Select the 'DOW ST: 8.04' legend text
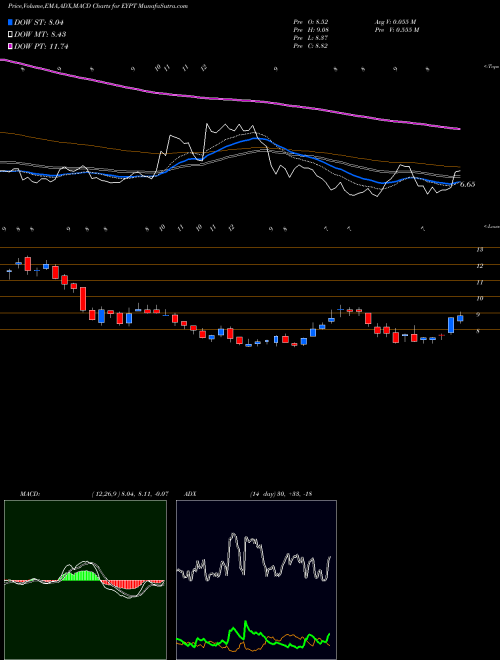500x660 pixels. [x=39, y=22]
